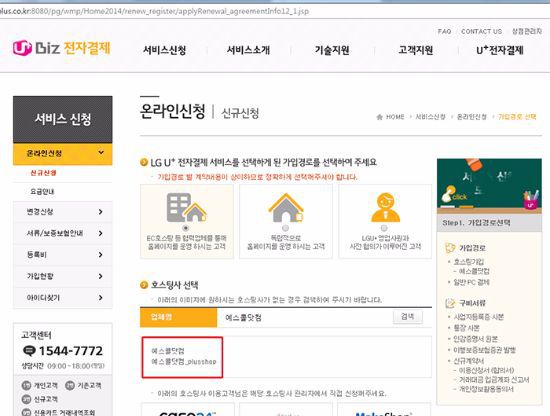
Task: Click the LGU+ salesperson figure icon
Action: (385, 207)
